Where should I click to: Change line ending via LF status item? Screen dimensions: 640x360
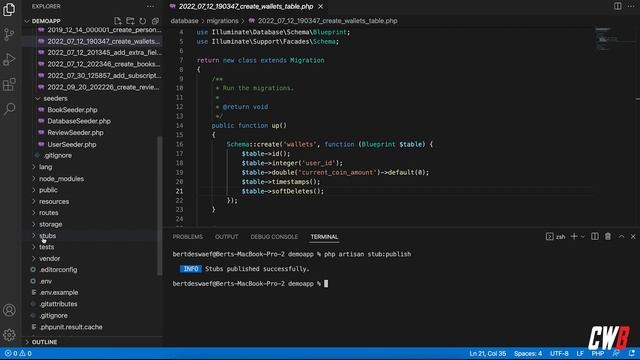(580, 353)
